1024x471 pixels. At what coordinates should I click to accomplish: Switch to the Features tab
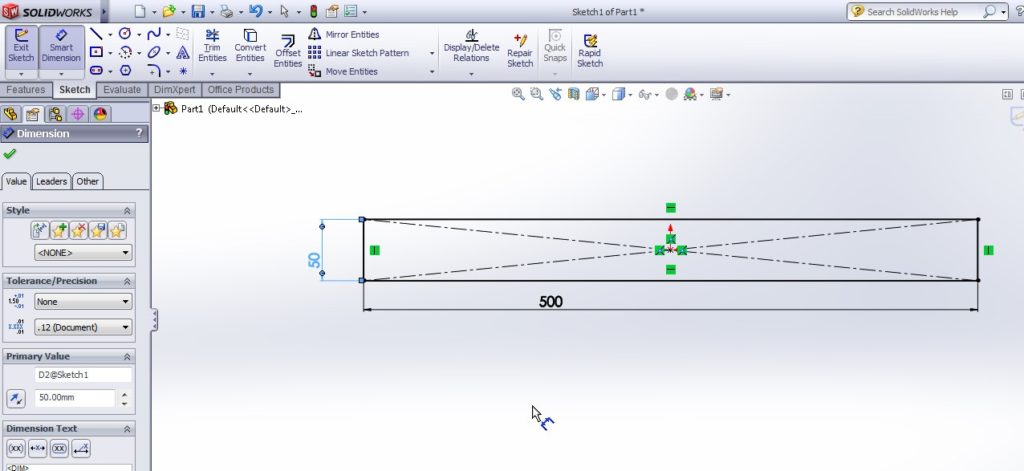tap(25, 89)
